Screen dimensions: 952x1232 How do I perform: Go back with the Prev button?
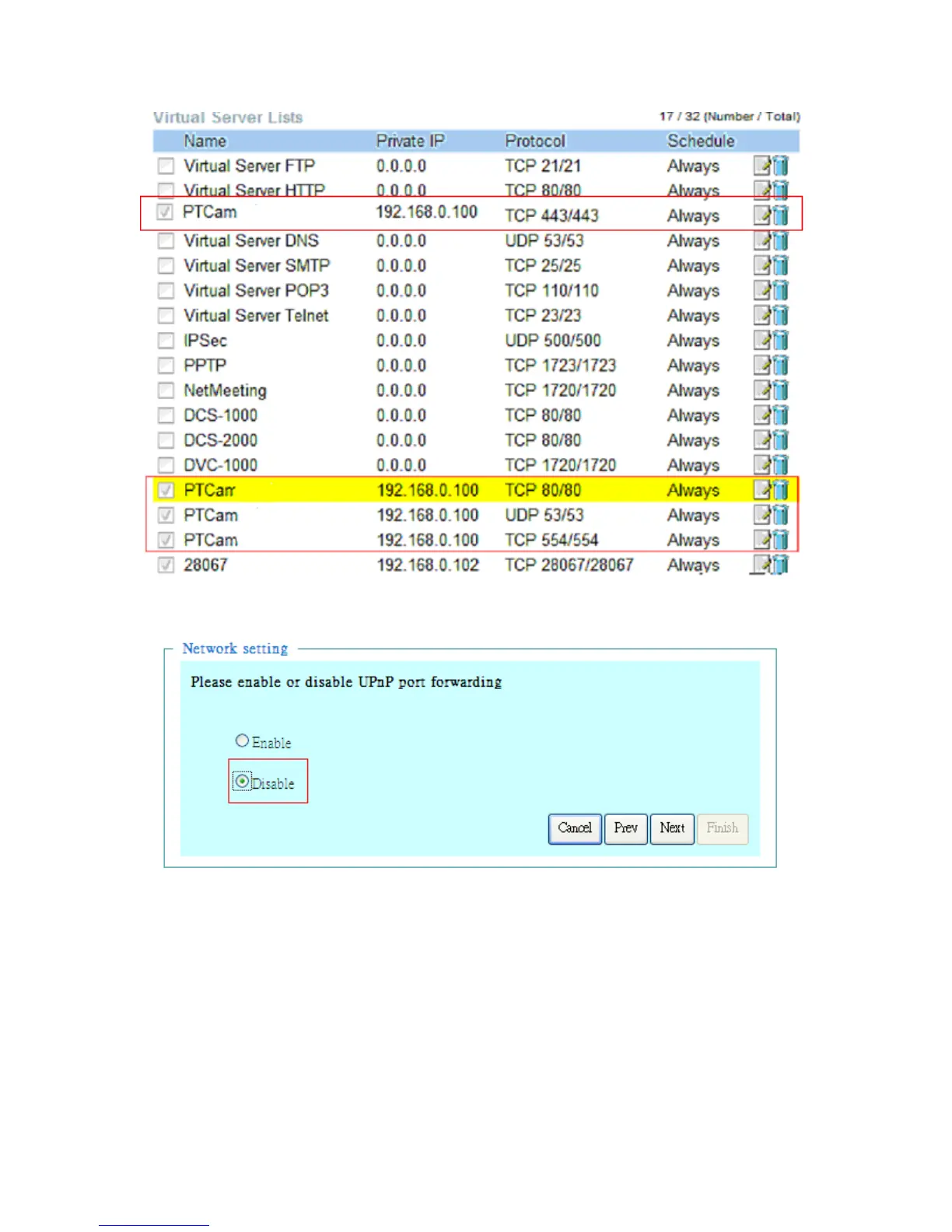click(626, 828)
